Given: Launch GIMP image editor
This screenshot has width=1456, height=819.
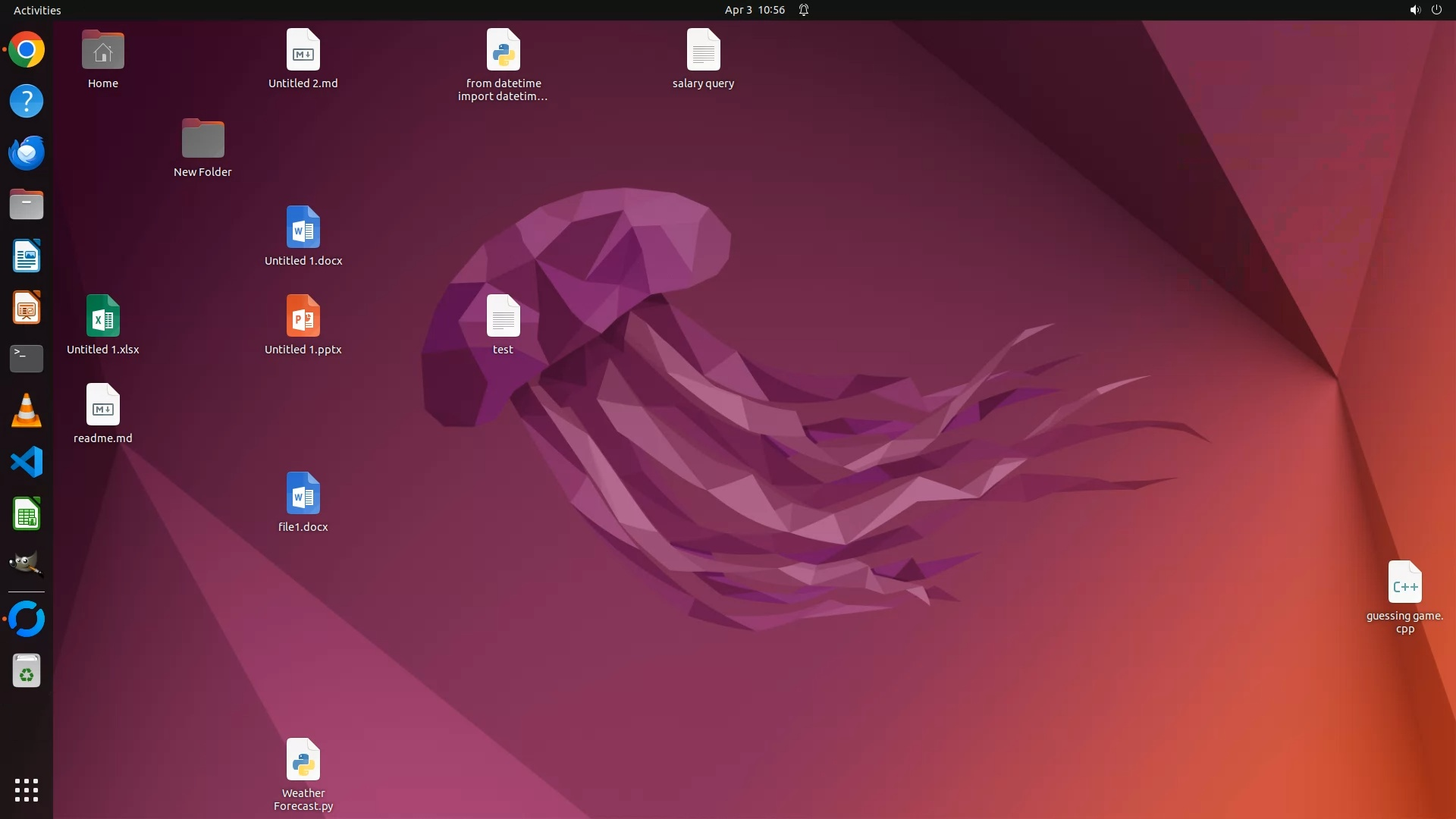Looking at the screenshot, I should [x=27, y=564].
